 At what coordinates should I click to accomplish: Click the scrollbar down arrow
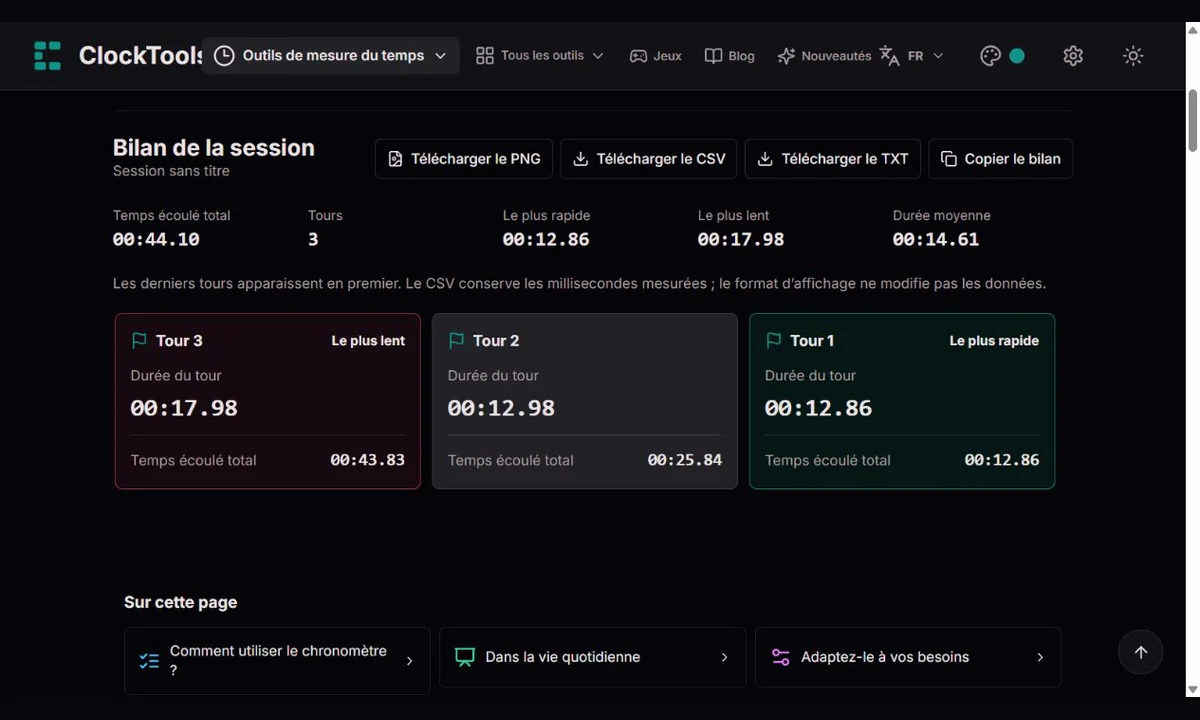1192,689
